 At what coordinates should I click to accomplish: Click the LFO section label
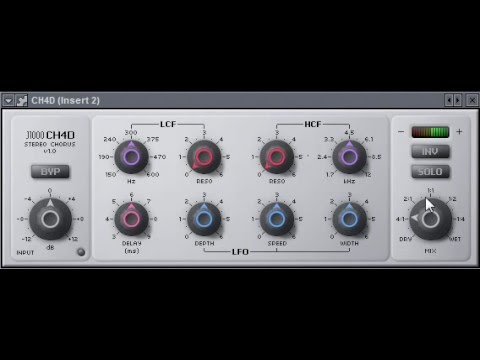click(x=240, y=252)
